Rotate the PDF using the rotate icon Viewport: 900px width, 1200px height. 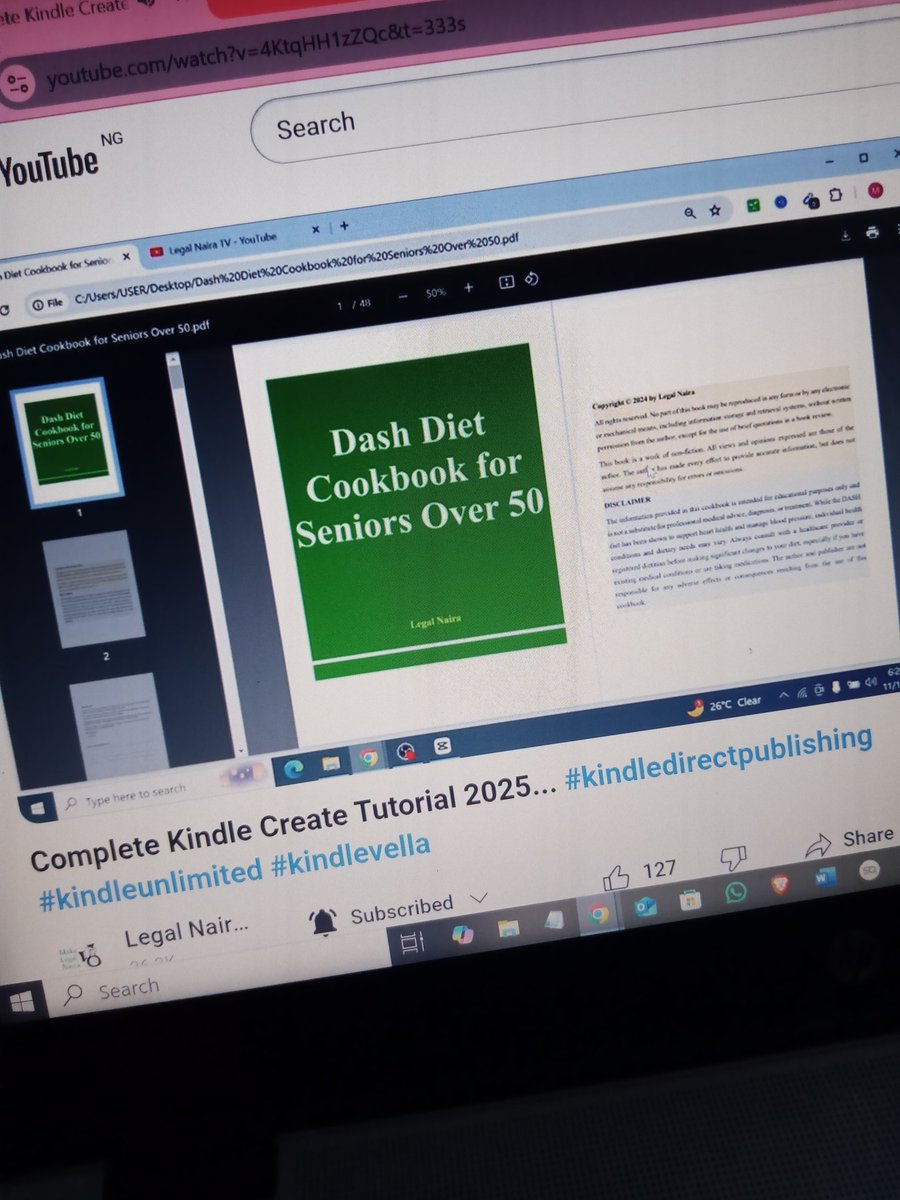(533, 279)
